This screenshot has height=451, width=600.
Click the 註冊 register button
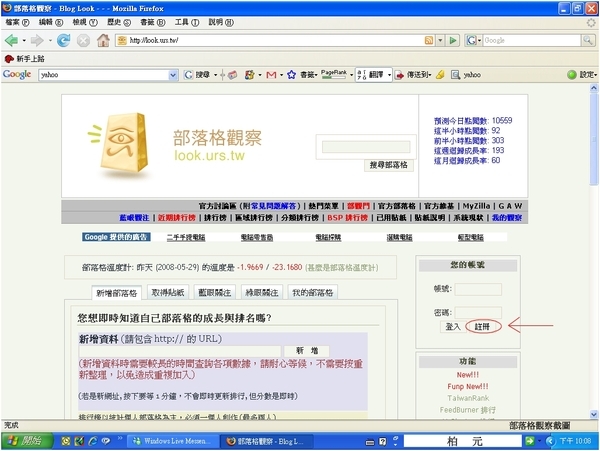pos(482,326)
